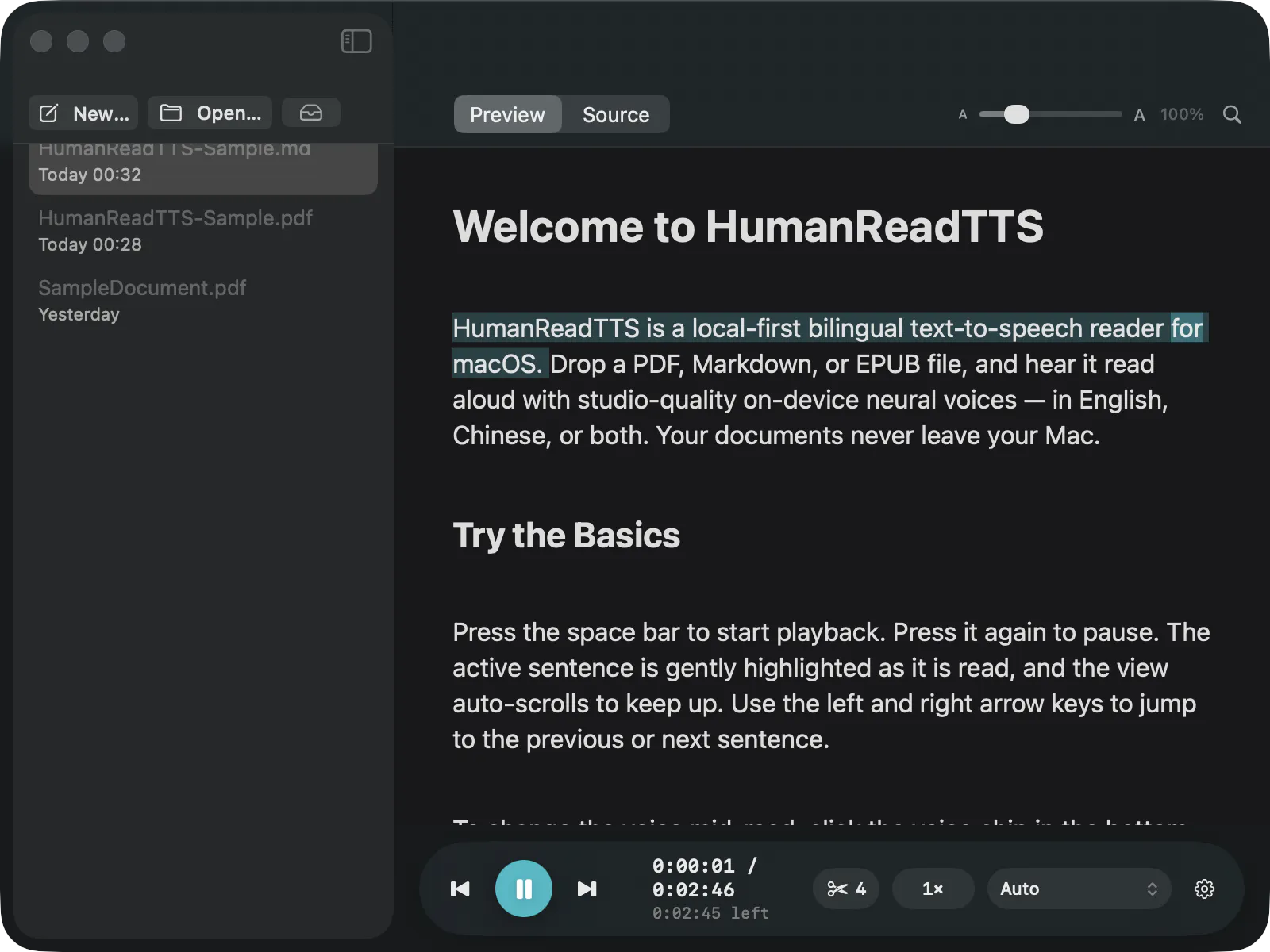Click the highlighted first sentence in preview

(x=828, y=346)
